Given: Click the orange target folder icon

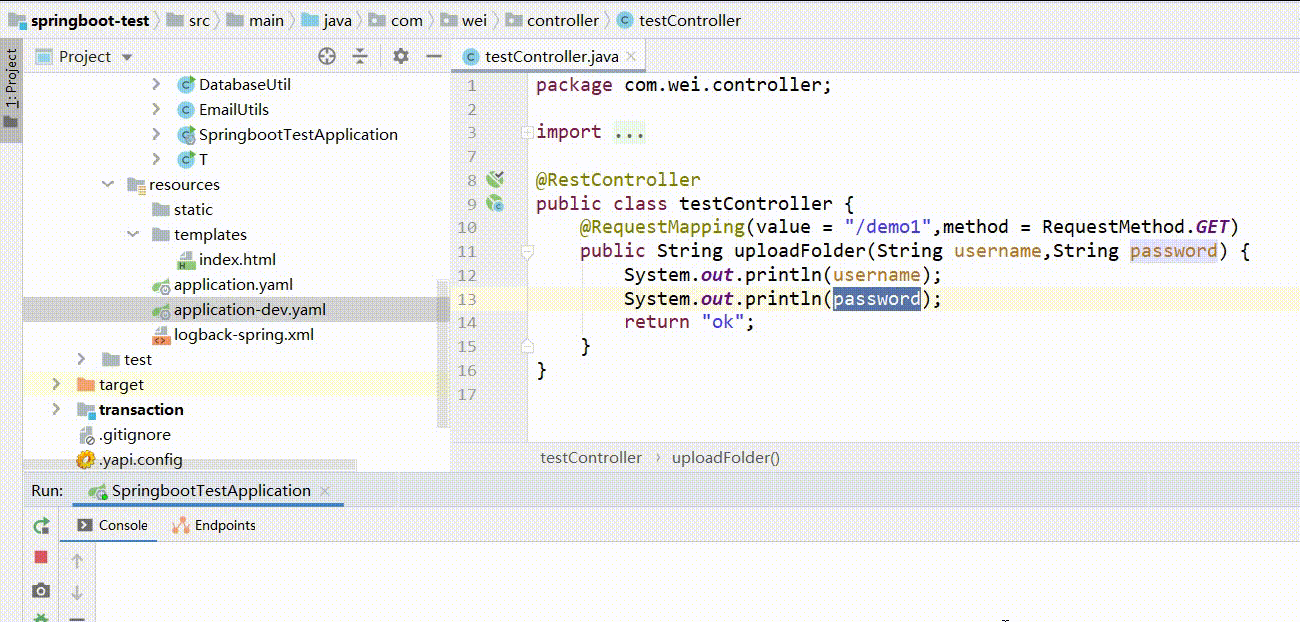Looking at the screenshot, I should tap(86, 384).
